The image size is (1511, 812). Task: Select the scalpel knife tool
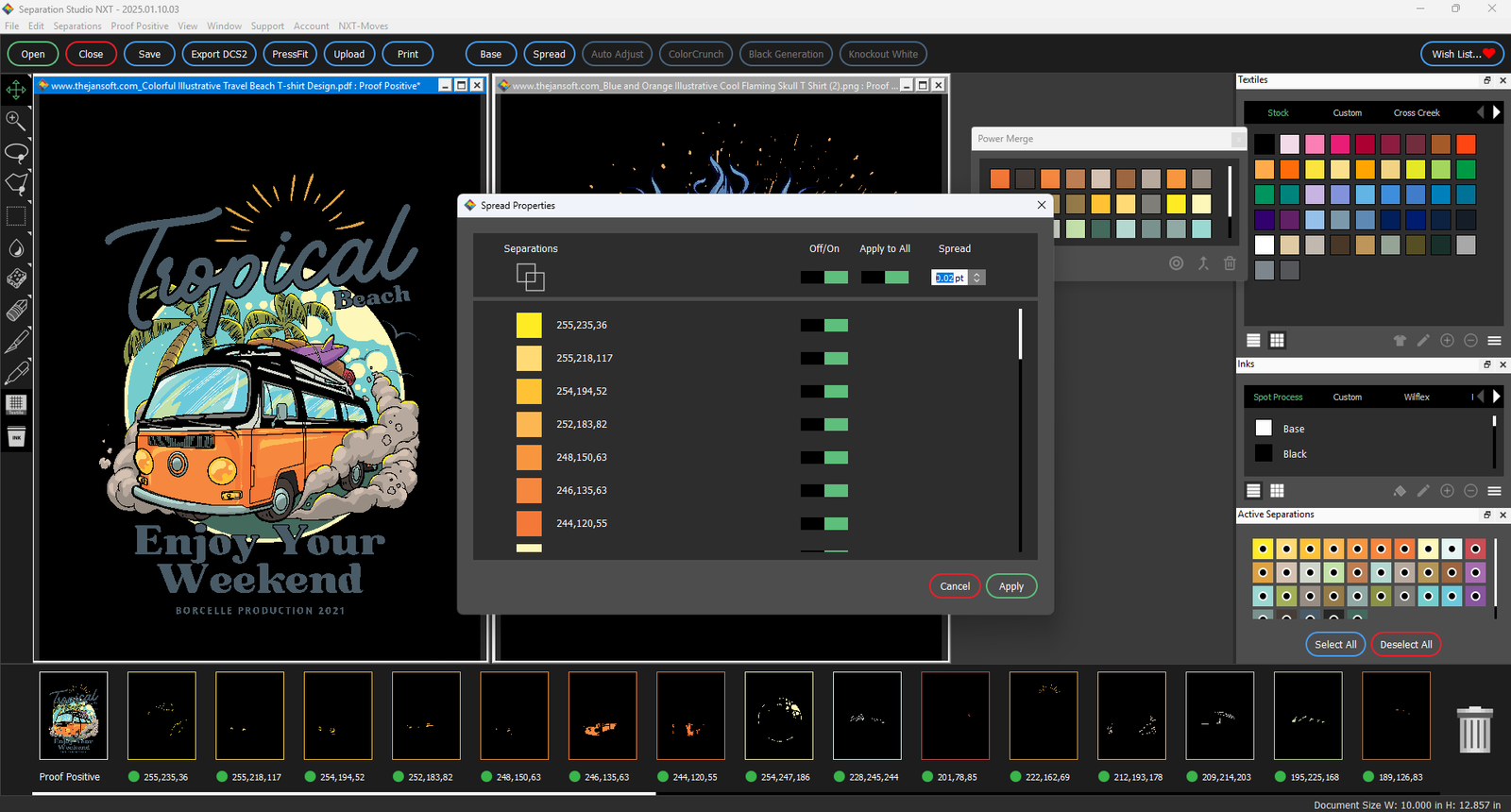(x=16, y=341)
